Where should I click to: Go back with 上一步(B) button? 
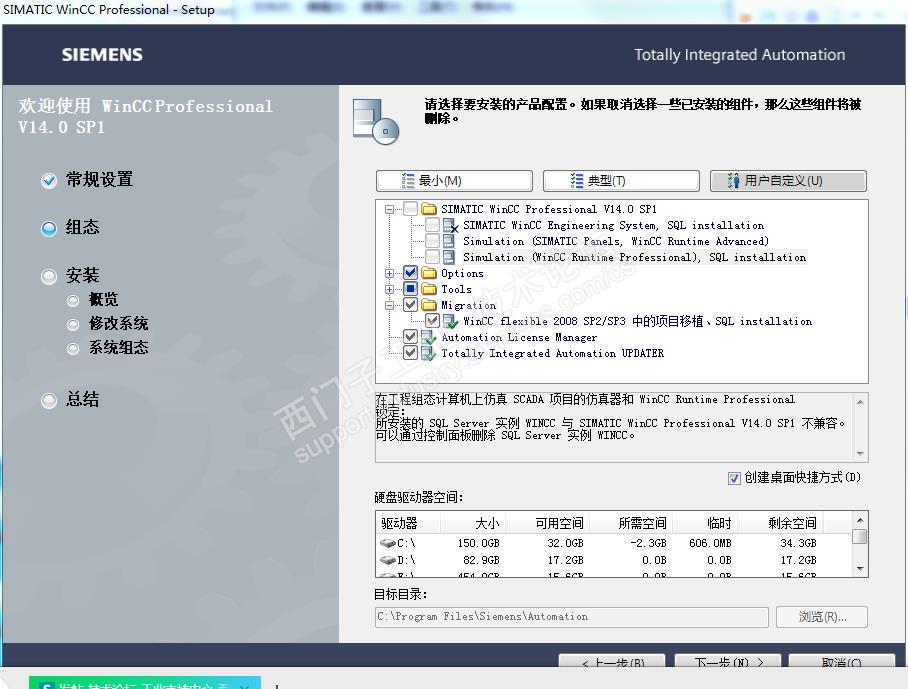[x=612, y=661]
